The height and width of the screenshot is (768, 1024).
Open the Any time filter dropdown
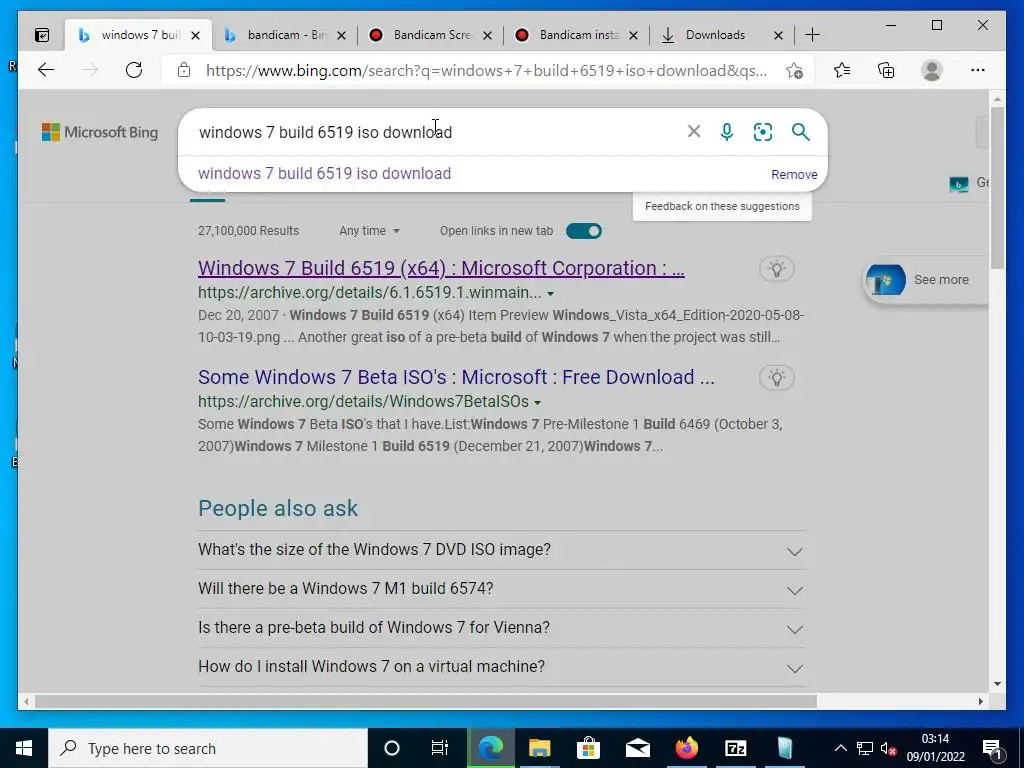(369, 231)
